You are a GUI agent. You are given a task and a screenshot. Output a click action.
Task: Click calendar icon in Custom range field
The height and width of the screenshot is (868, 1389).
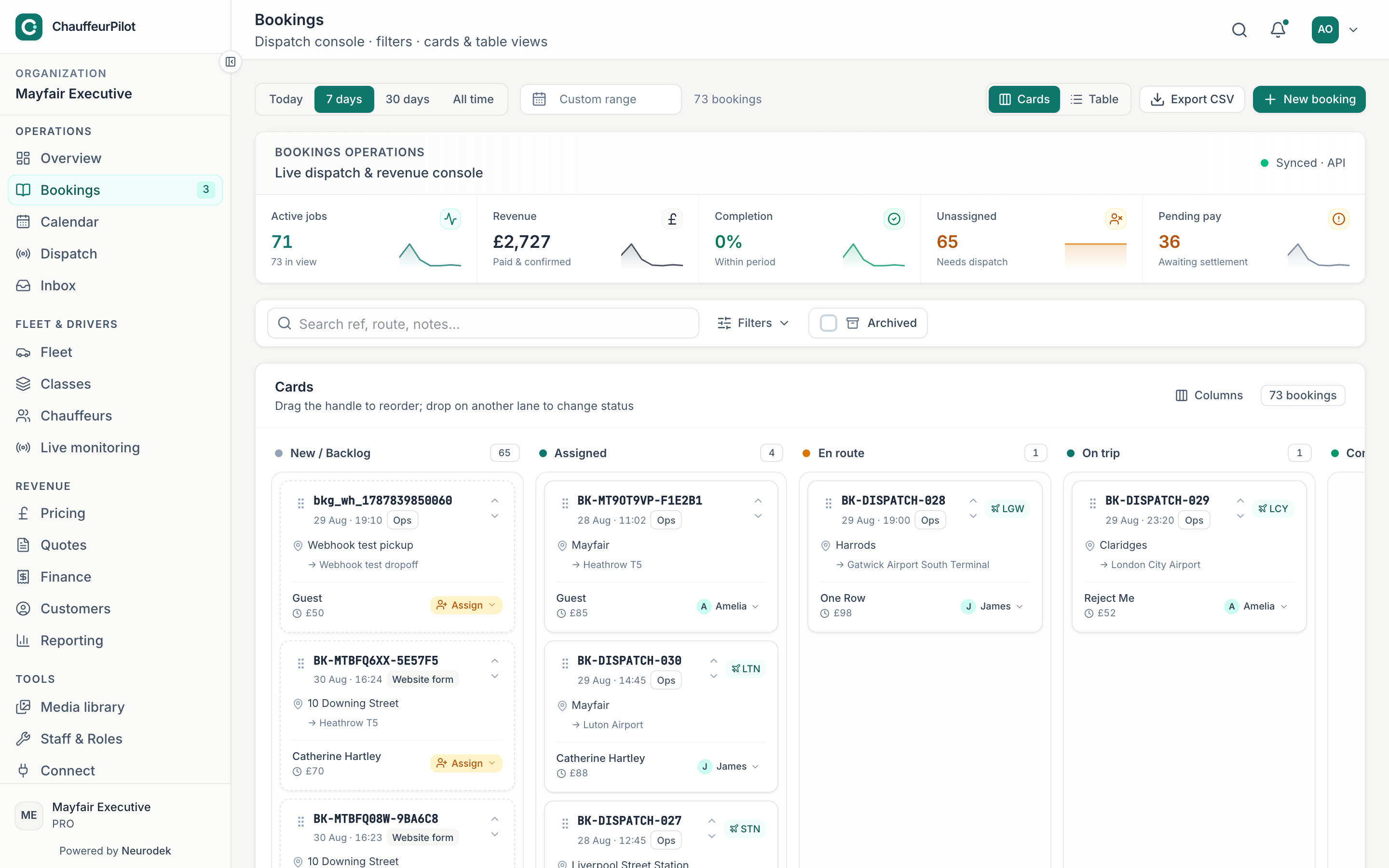(x=539, y=99)
